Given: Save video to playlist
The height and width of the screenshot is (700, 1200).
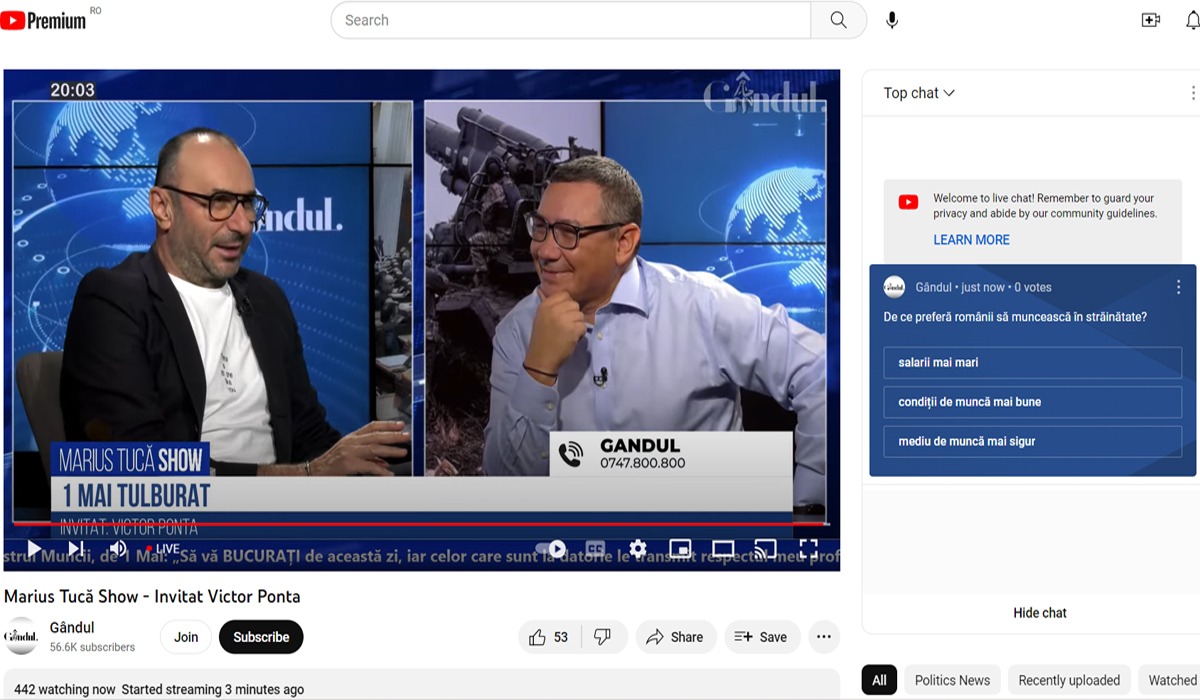Looking at the screenshot, I should 762,637.
